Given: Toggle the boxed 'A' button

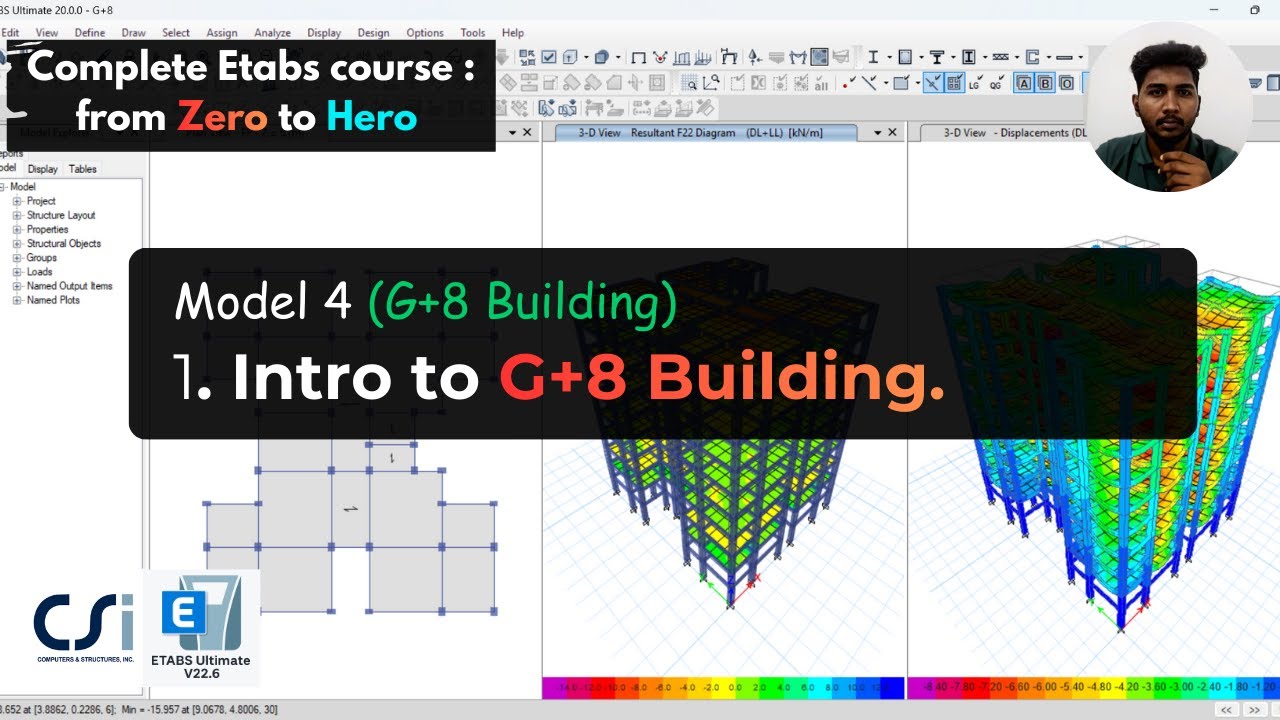Looking at the screenshot, I should [x=1024, y=83].
